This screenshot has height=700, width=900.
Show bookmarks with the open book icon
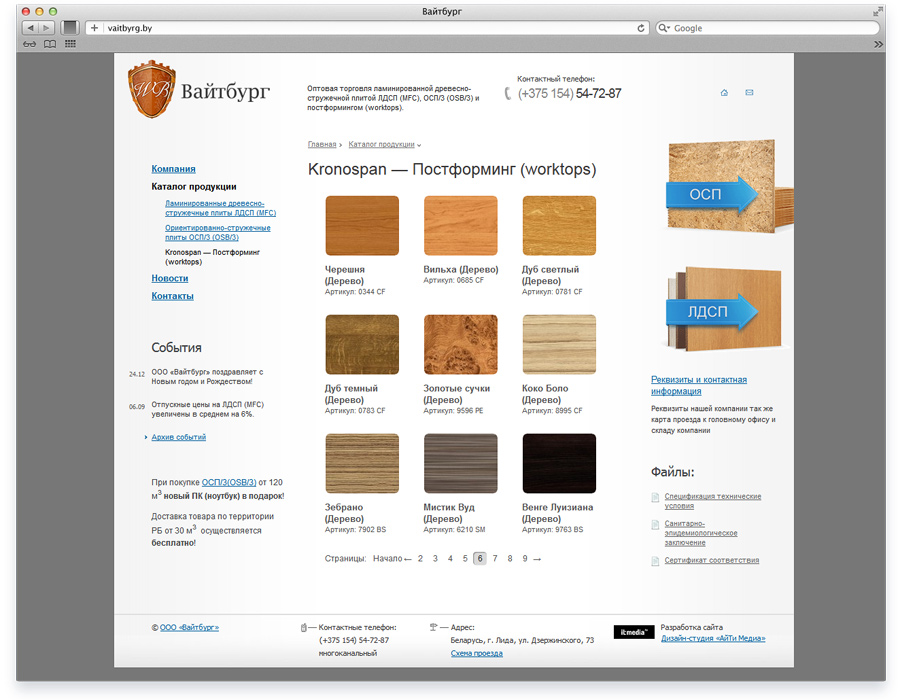coord(50,44)
